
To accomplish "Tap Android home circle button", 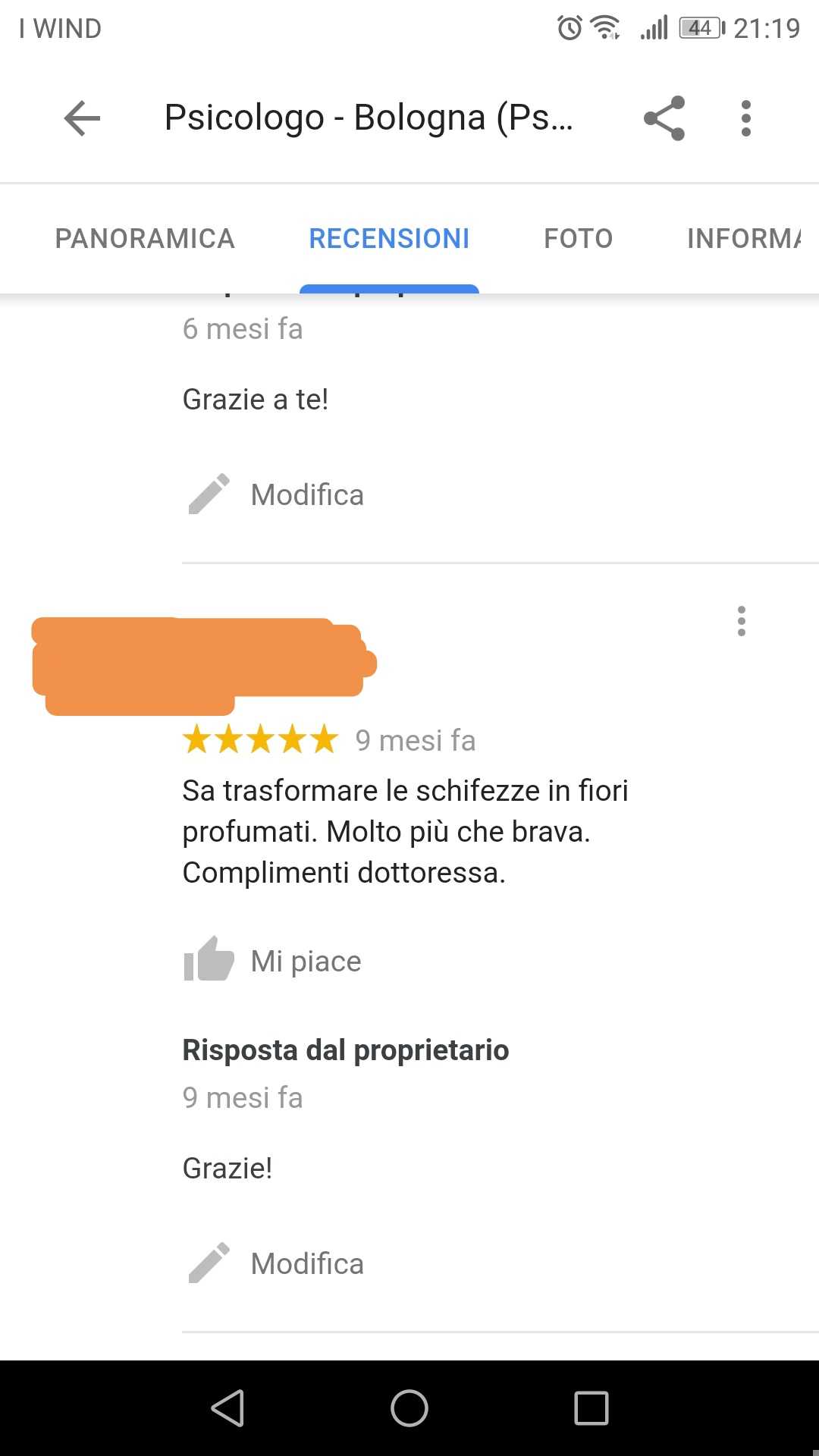I will point(409,1408).
